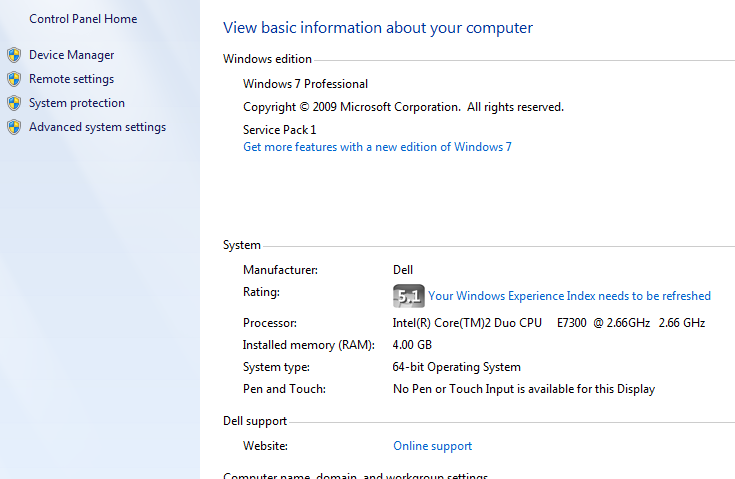
Task: Click the Windows edition section header
Action: (267, 59)
